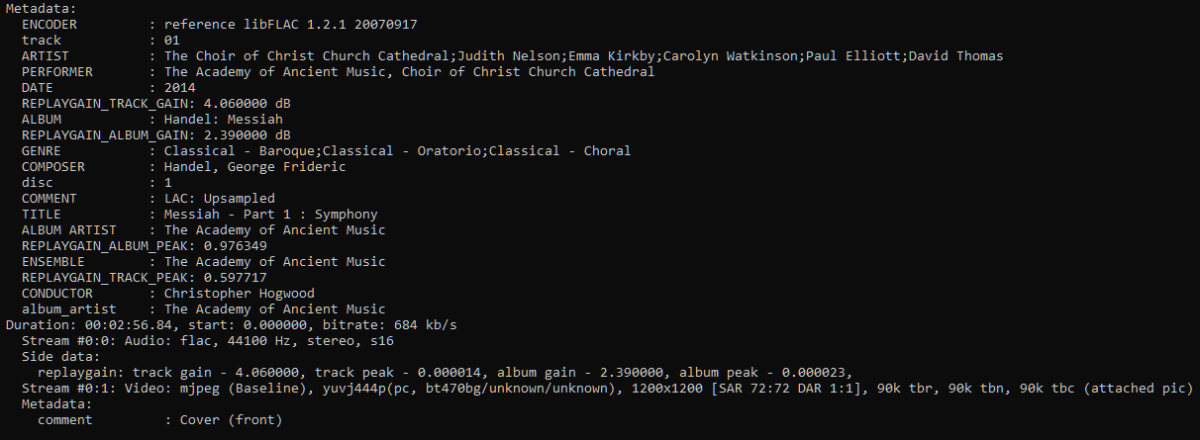Click the Stream #0:1 Video mjpeg line
This screenshot has width=1200, height=440.
pyautogui.click(x=607, y=389)
